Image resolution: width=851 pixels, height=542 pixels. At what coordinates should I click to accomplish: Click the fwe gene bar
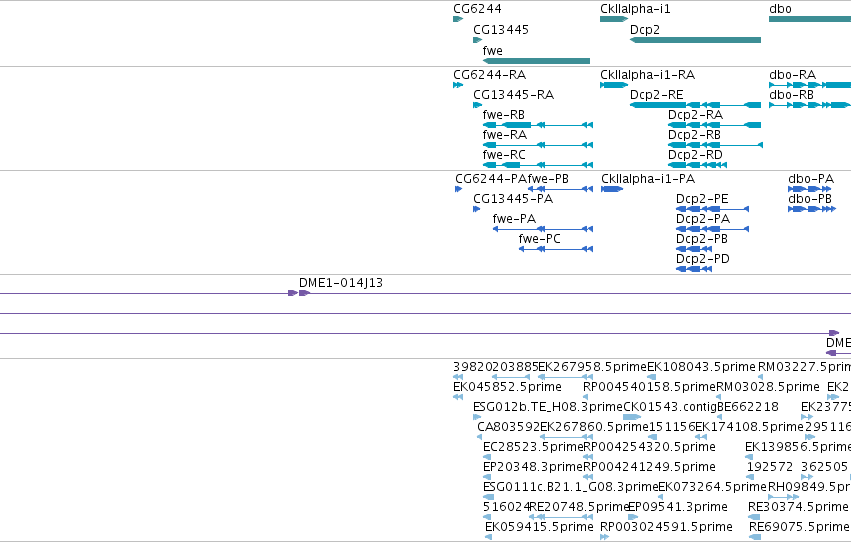pyautogui.click(x=536, y=61)
